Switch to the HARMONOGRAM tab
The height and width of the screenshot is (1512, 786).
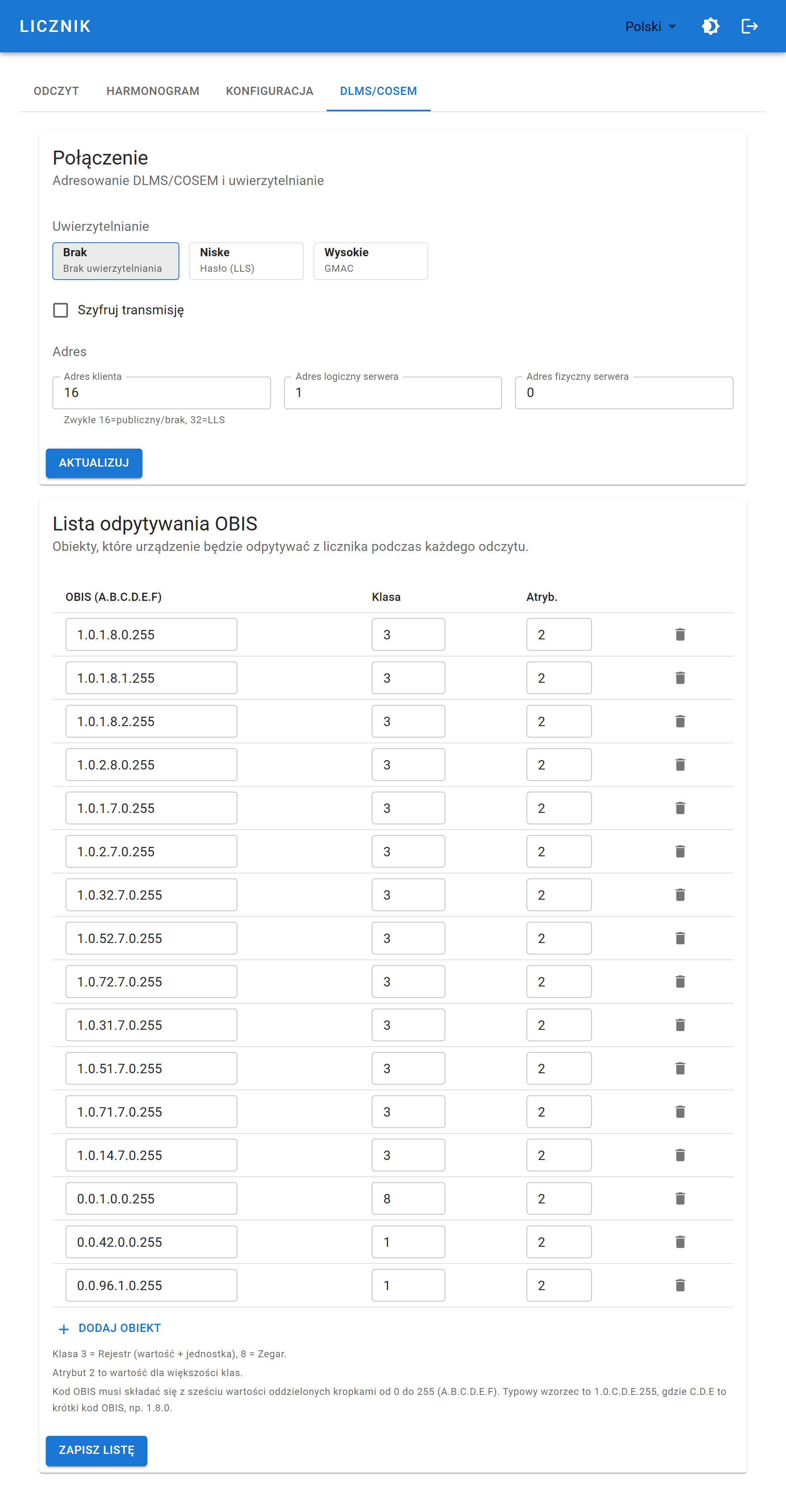coord(153,91)
